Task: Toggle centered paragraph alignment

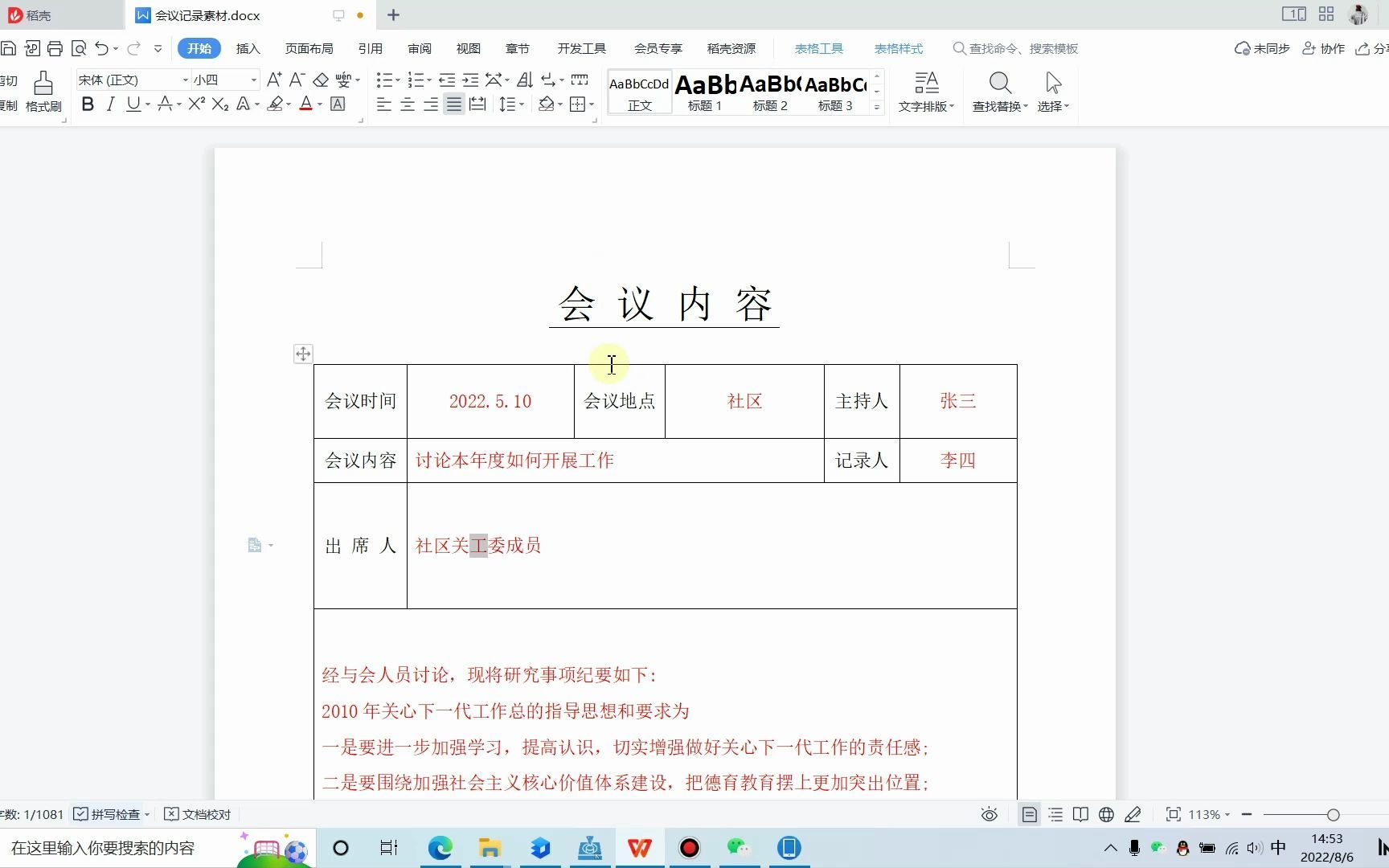Action: click(x=408, y=104)
